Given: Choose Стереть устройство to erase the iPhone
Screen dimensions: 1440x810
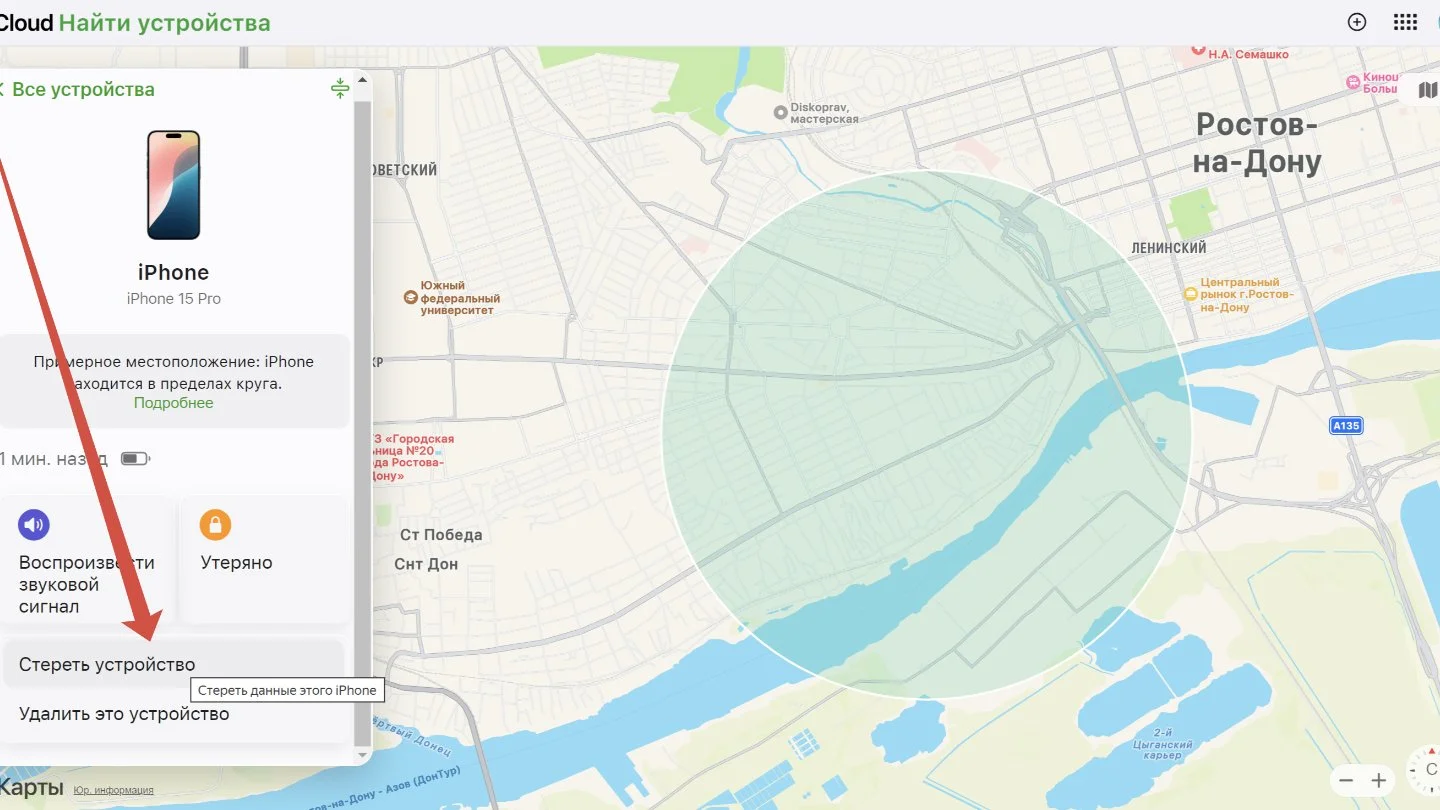Looking at the screenshot, I should point(174,664).
